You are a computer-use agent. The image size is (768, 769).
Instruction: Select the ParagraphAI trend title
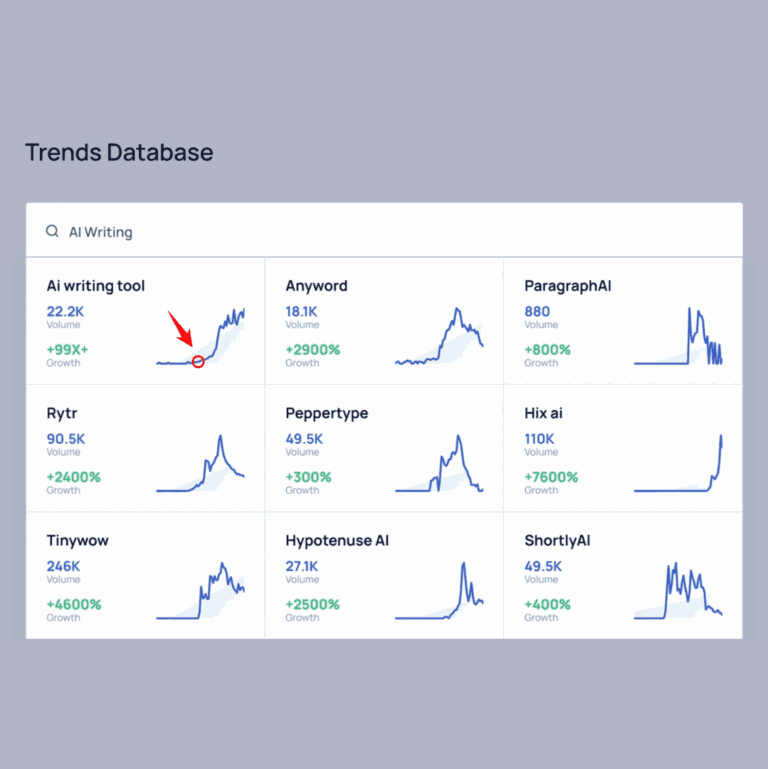(567, 286)
